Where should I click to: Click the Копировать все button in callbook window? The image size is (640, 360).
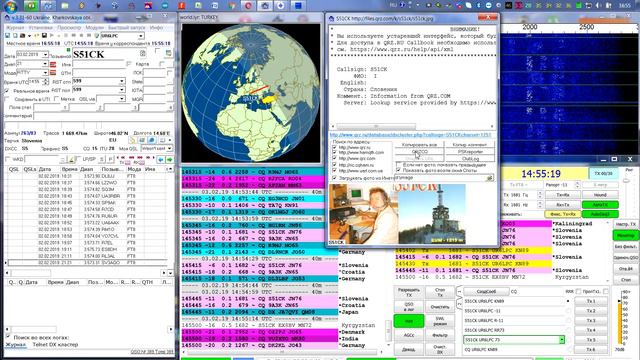click(x=419, y=145)
